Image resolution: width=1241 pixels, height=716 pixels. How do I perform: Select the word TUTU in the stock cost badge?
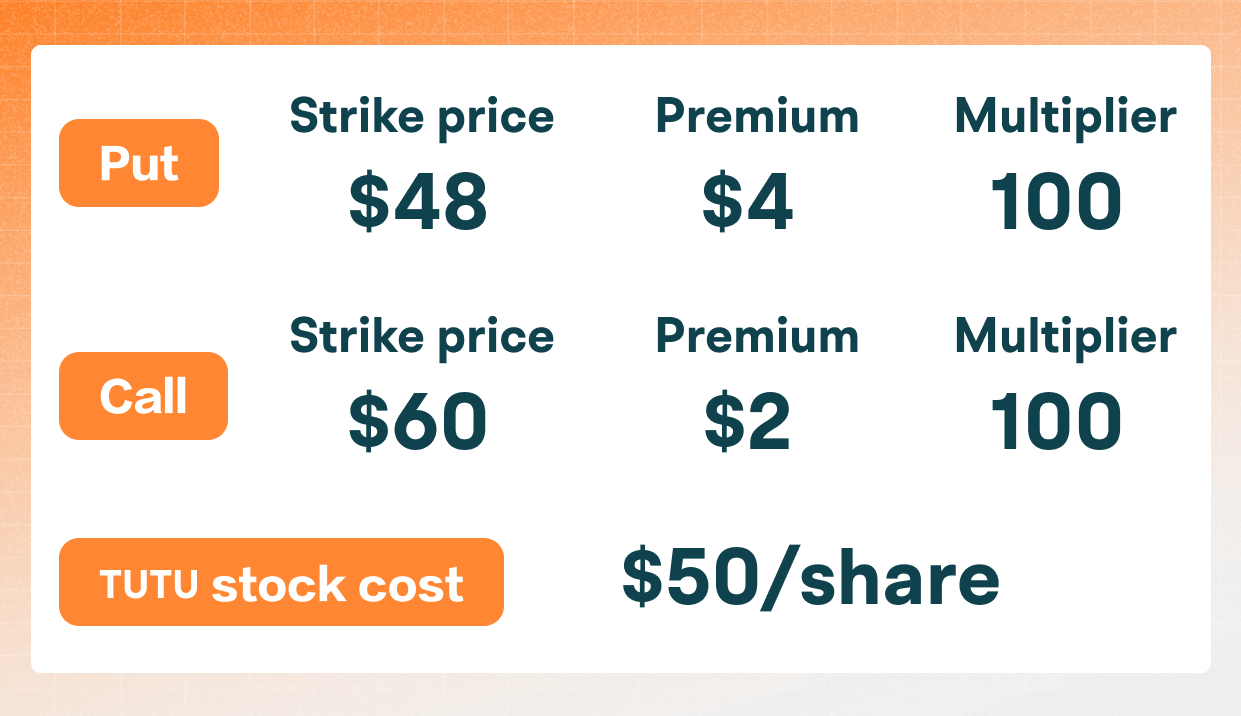tap(148, 584)
